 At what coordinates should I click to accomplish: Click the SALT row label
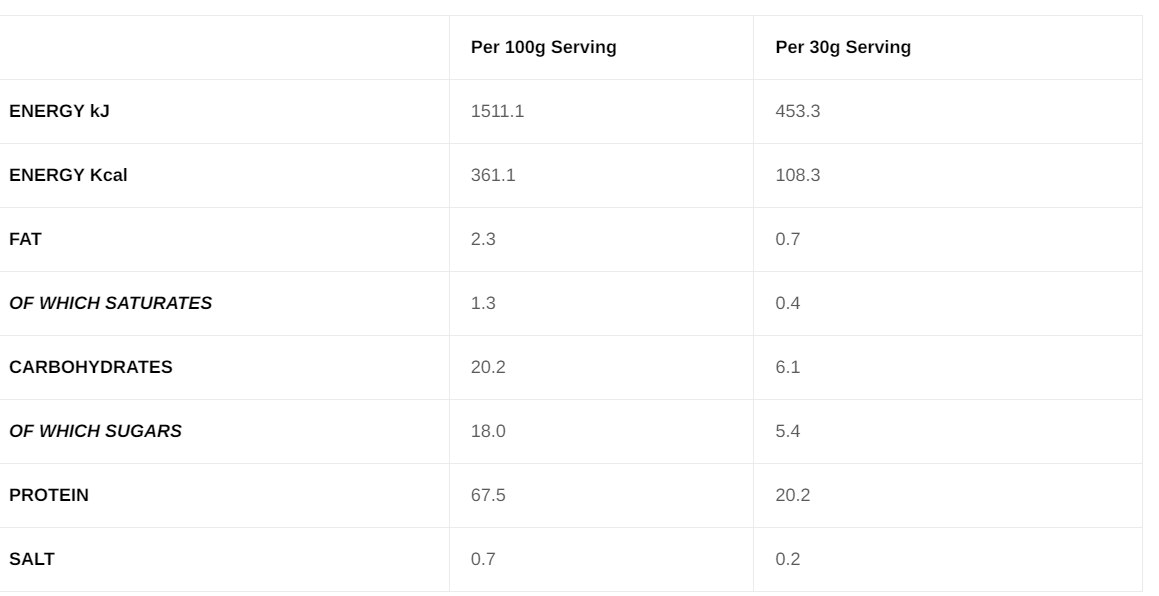pyautogui.click(x=31, y=559)
